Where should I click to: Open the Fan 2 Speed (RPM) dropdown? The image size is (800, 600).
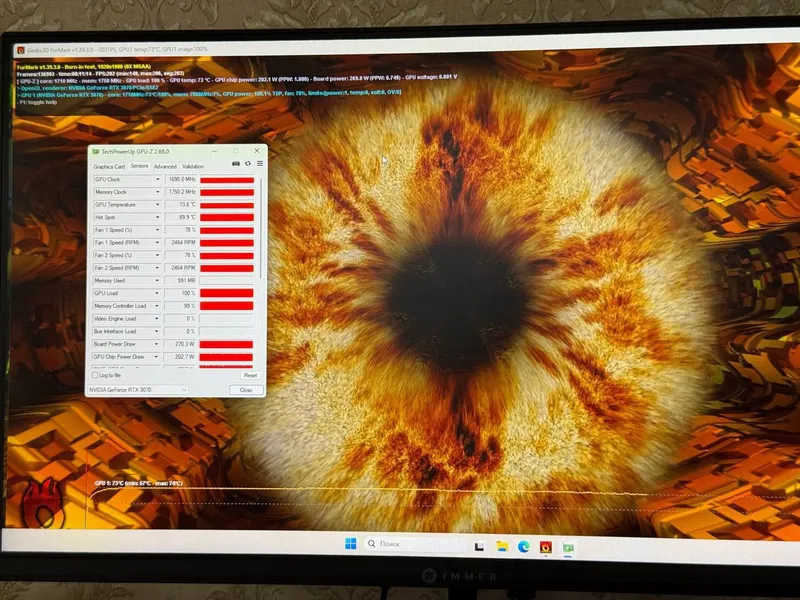(x=157, y=268)
